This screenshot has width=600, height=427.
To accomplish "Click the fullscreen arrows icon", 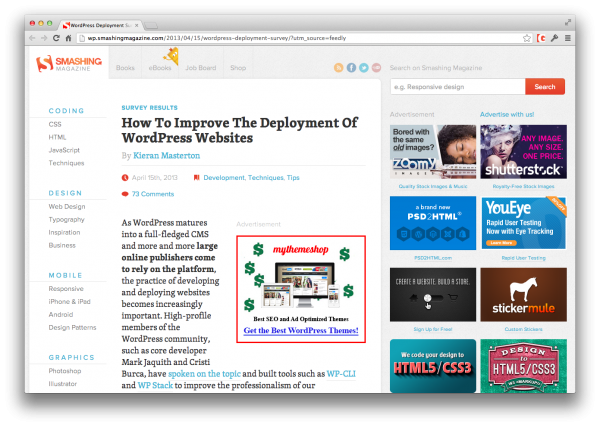I will (x=568, y=23).
